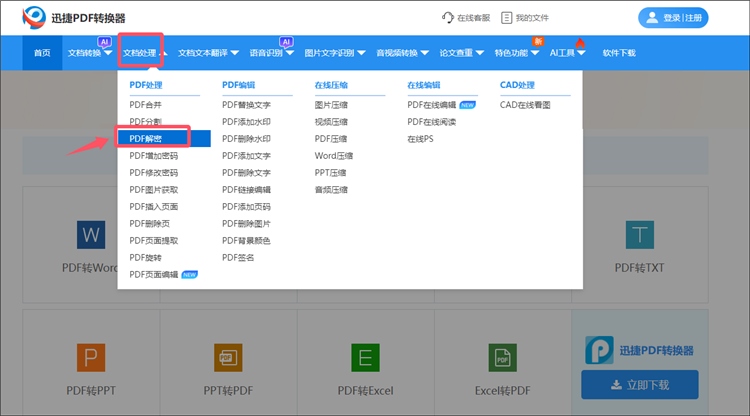The height and width of the screenshot is (416, 750).
Task: Choose PDF页面提取 from menu
Action: [154, 241]
